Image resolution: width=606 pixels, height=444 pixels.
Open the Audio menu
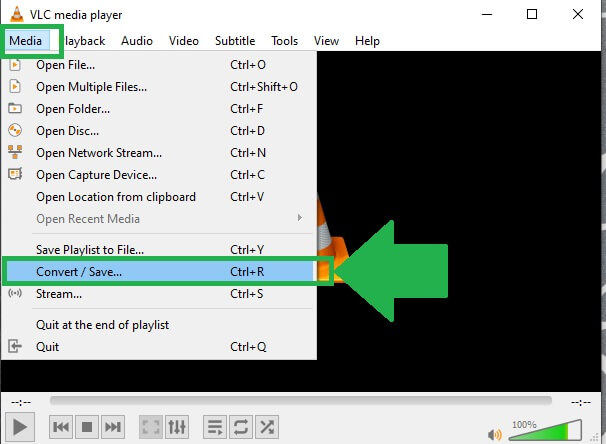click(x=137, y=41)
